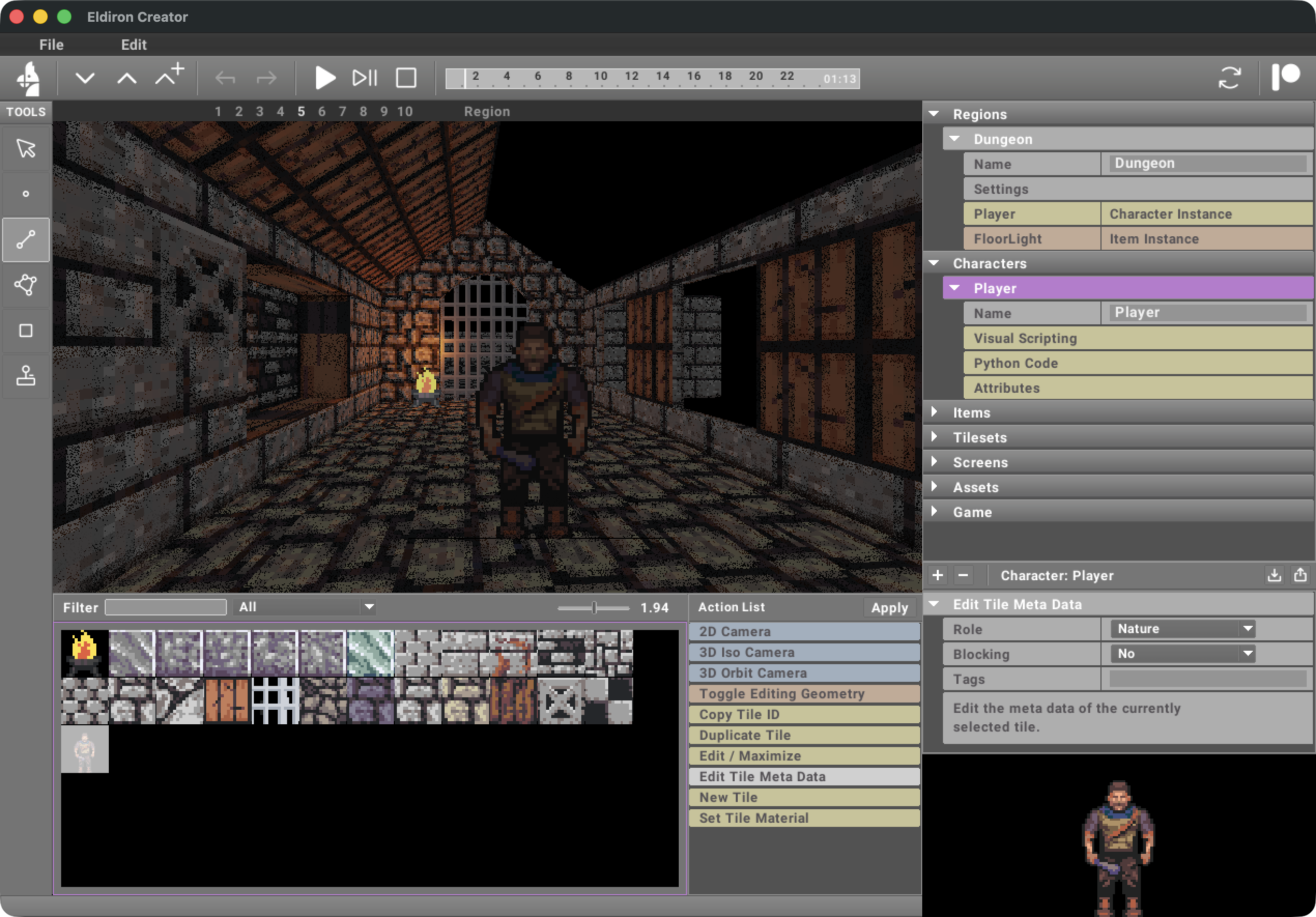
Task: Choose the shape/polygon tool
Action: (26, 285)
